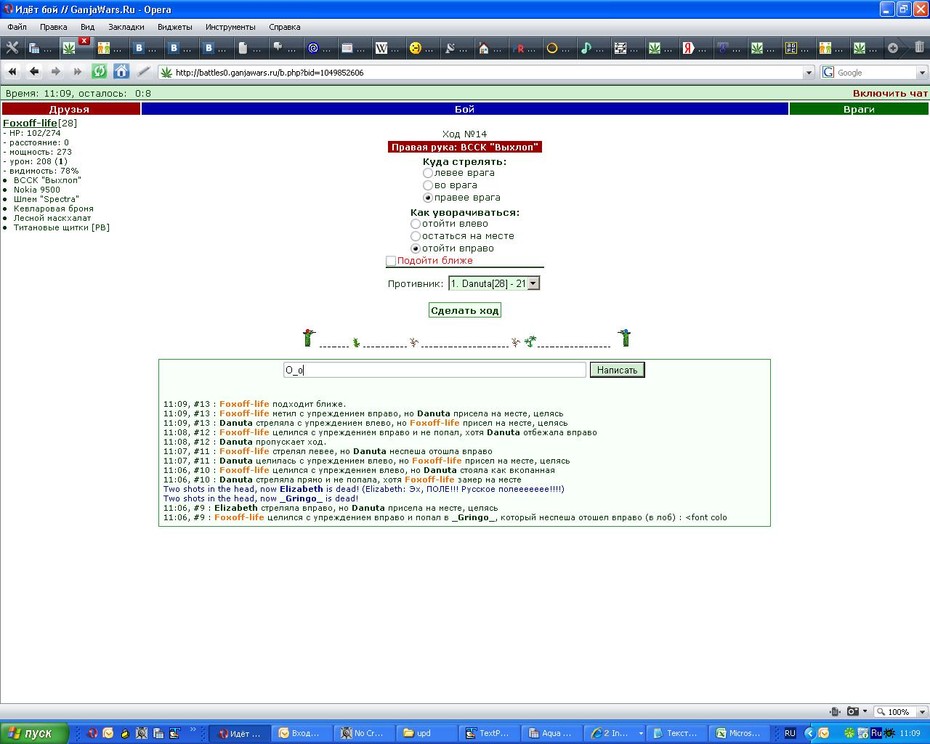Click the wand password icon
The height and width of the screenshot is (744, 930).
click(x=143, y=72)
